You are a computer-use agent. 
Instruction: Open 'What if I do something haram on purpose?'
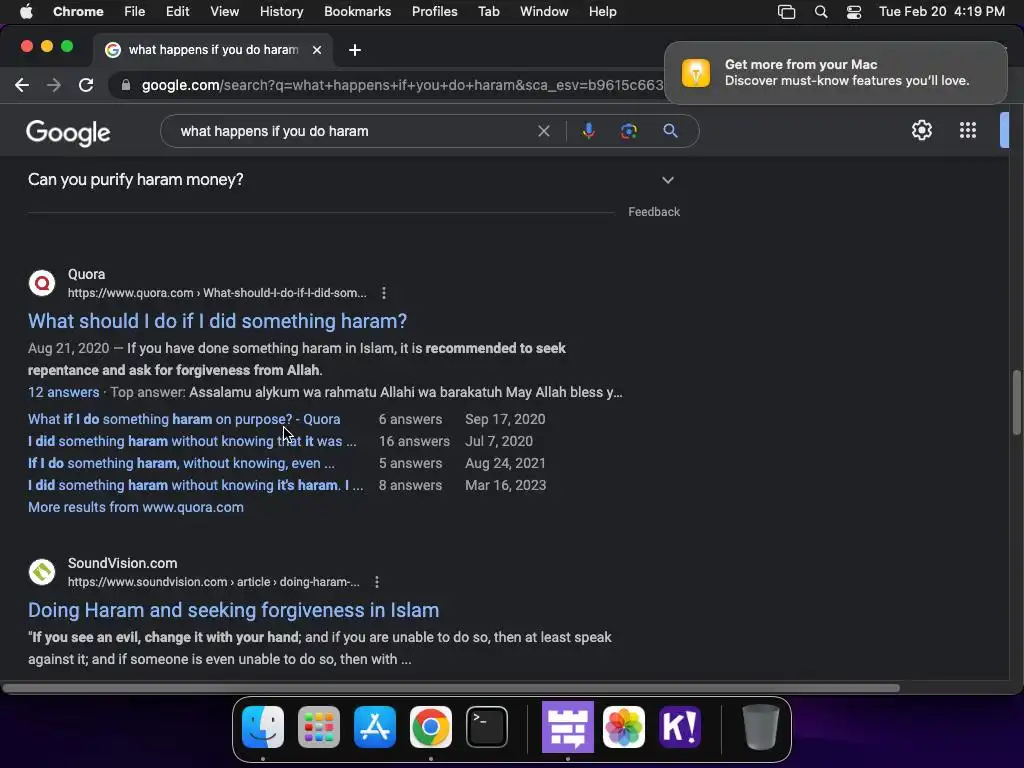coord(184,419)
